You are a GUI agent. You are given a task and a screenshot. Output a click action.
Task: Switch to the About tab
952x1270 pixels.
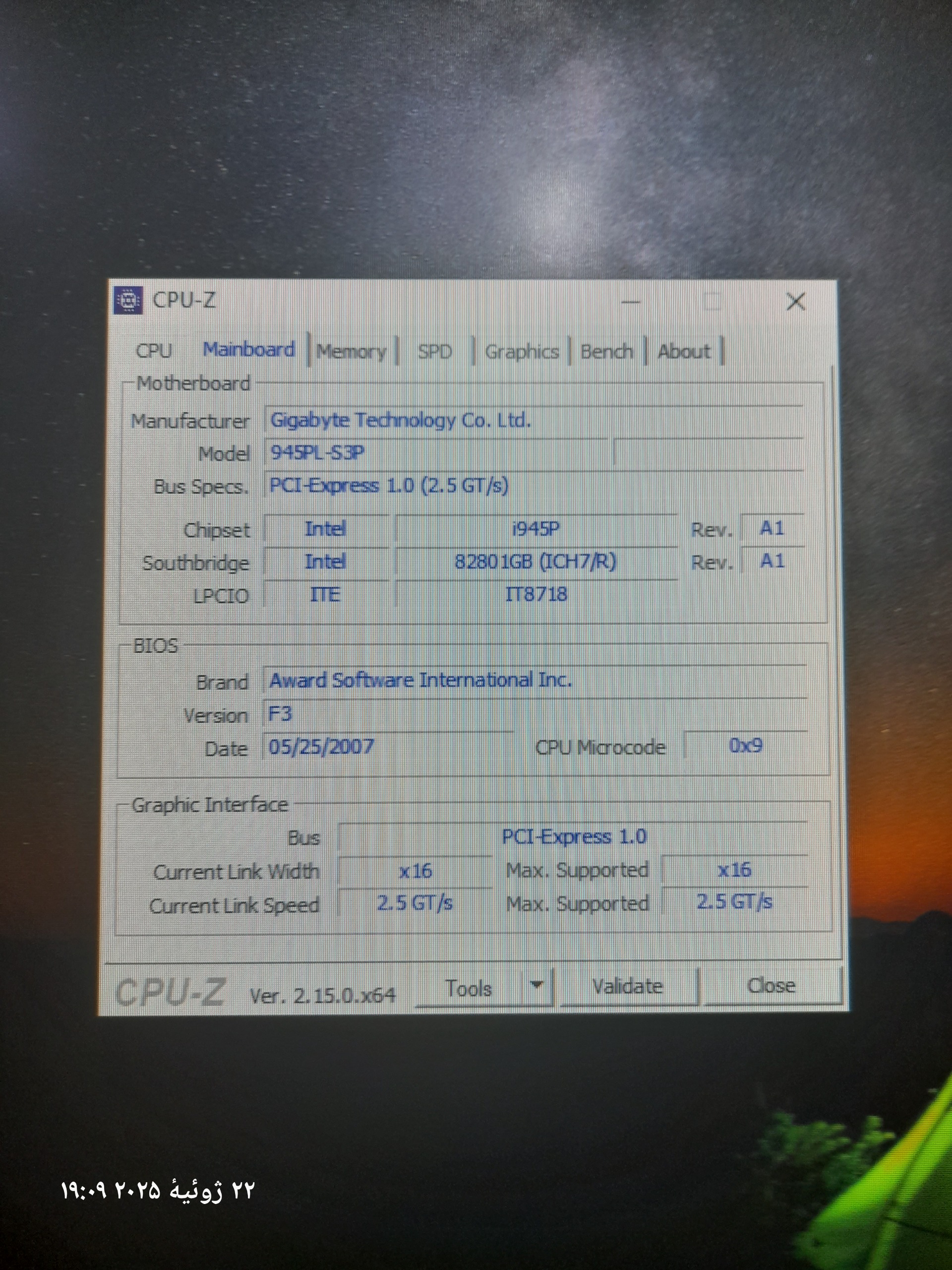pos(683,351)
